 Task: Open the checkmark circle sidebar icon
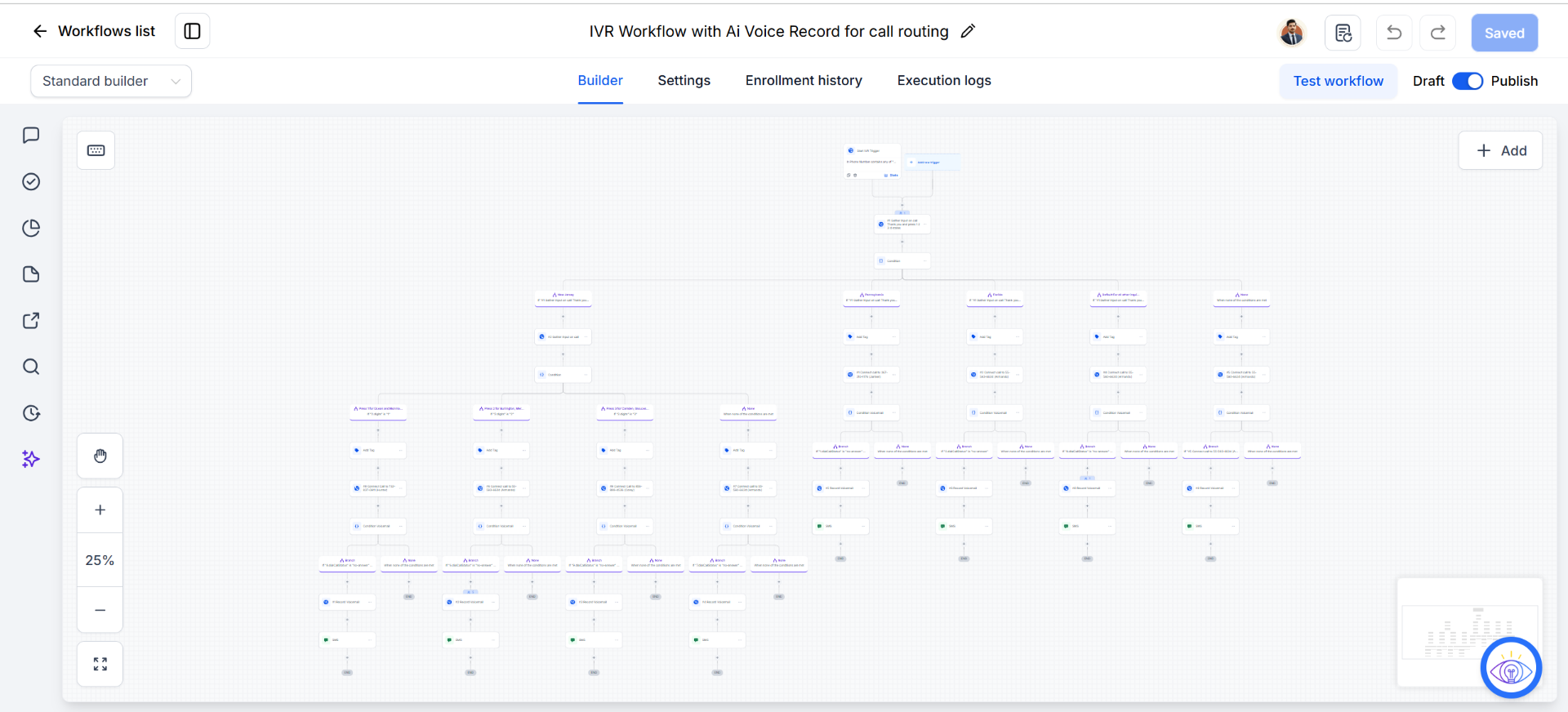point(31,181)
